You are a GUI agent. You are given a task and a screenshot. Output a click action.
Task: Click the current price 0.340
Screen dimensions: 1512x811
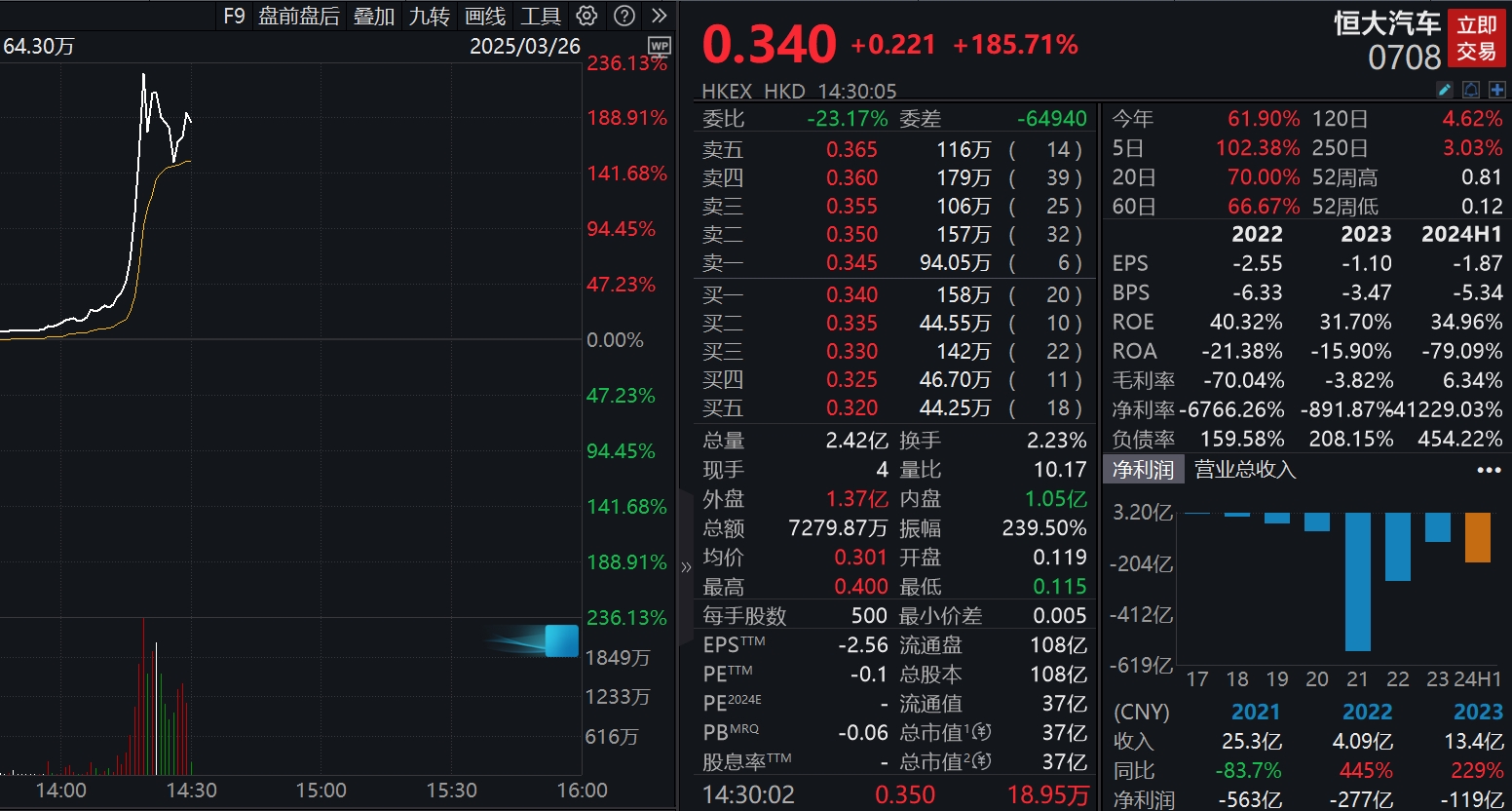click(x=769, y=44)
